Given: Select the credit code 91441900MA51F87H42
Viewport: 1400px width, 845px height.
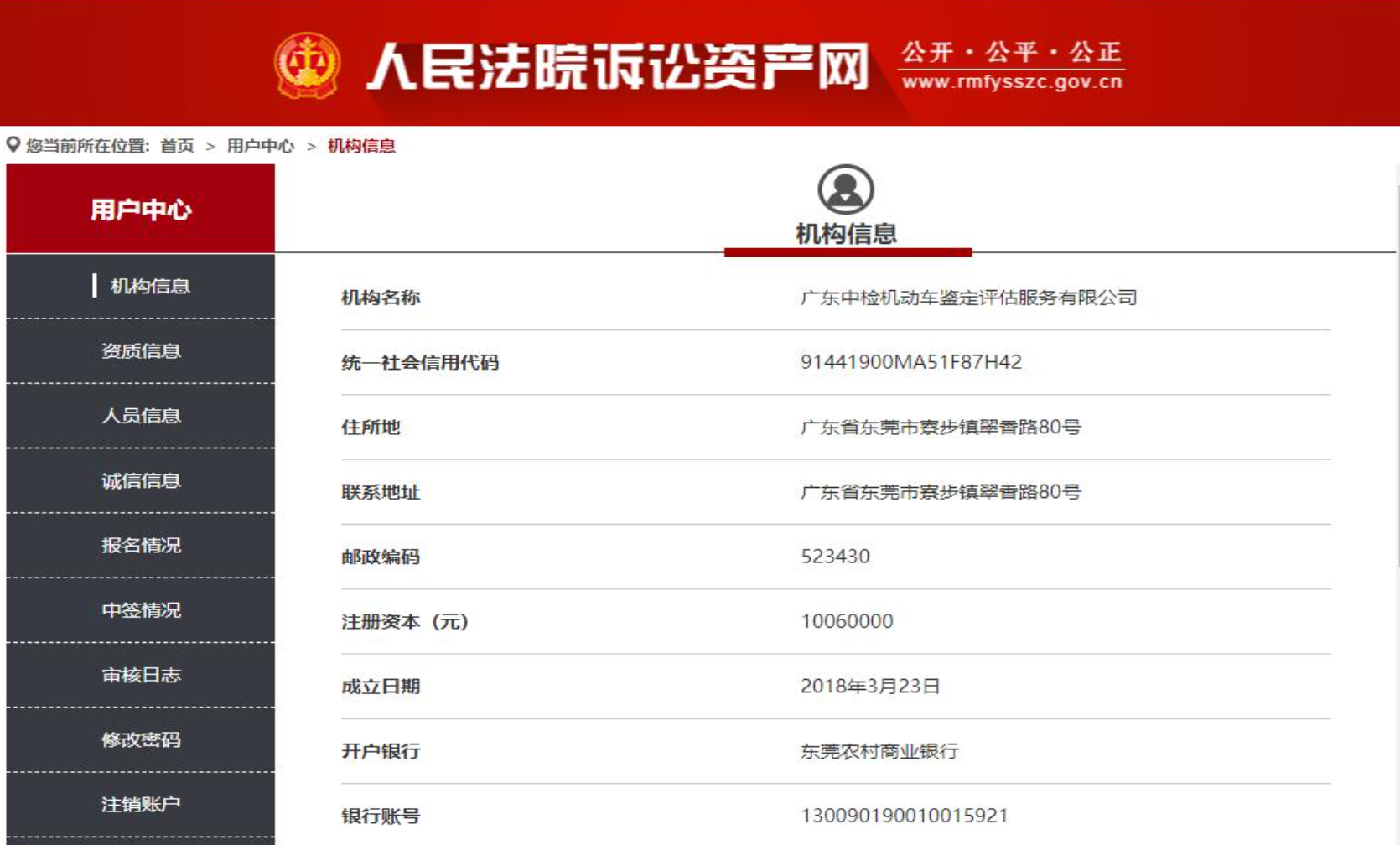Looking at the screenshot, I should [x=911, y=362].
